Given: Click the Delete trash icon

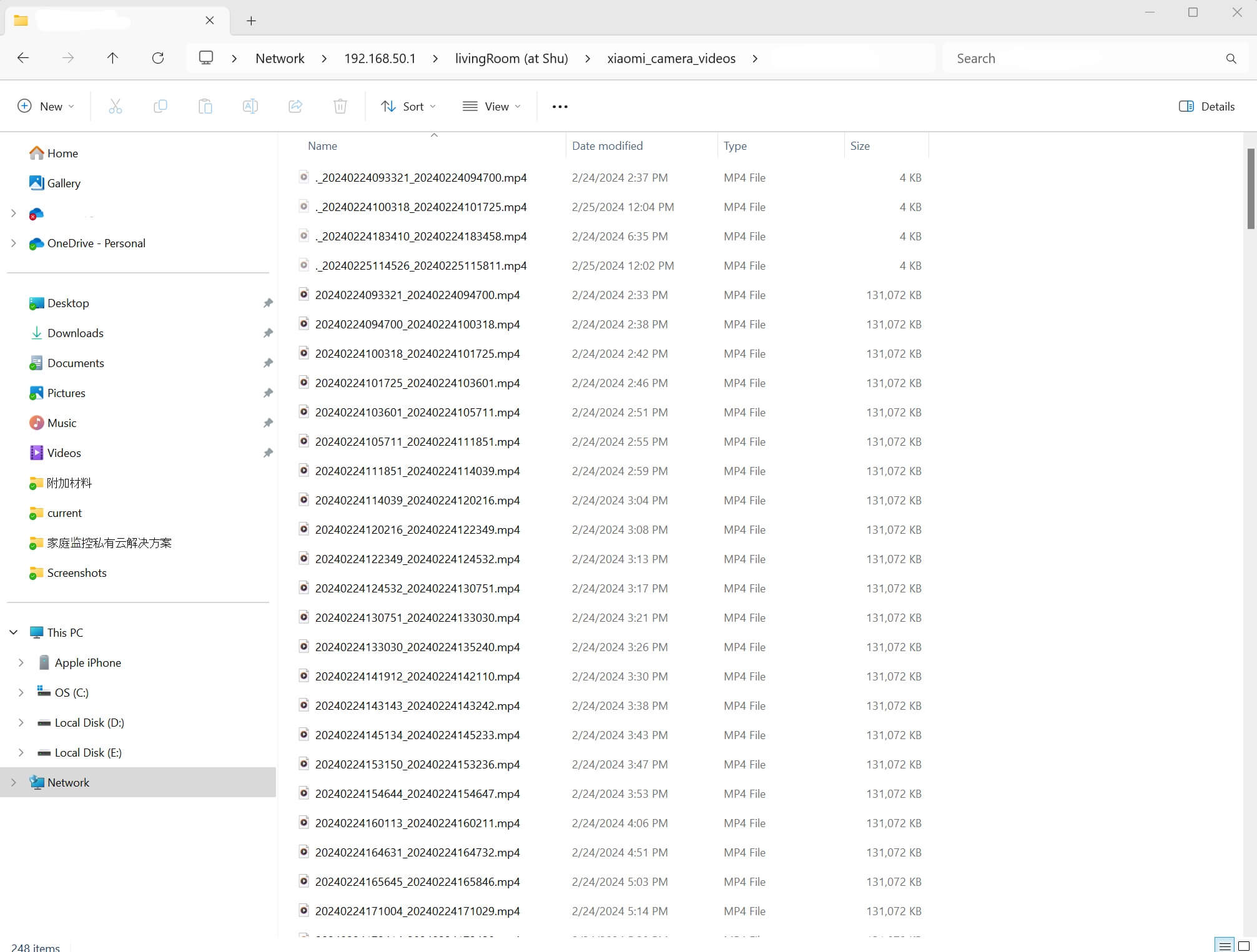Looking at the screenshot, I should 340,106.
